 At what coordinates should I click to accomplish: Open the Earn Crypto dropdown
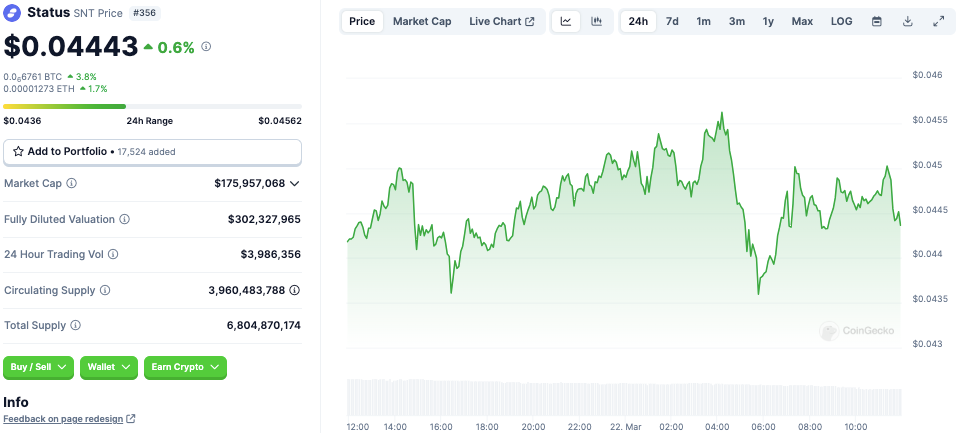point(186,367)
